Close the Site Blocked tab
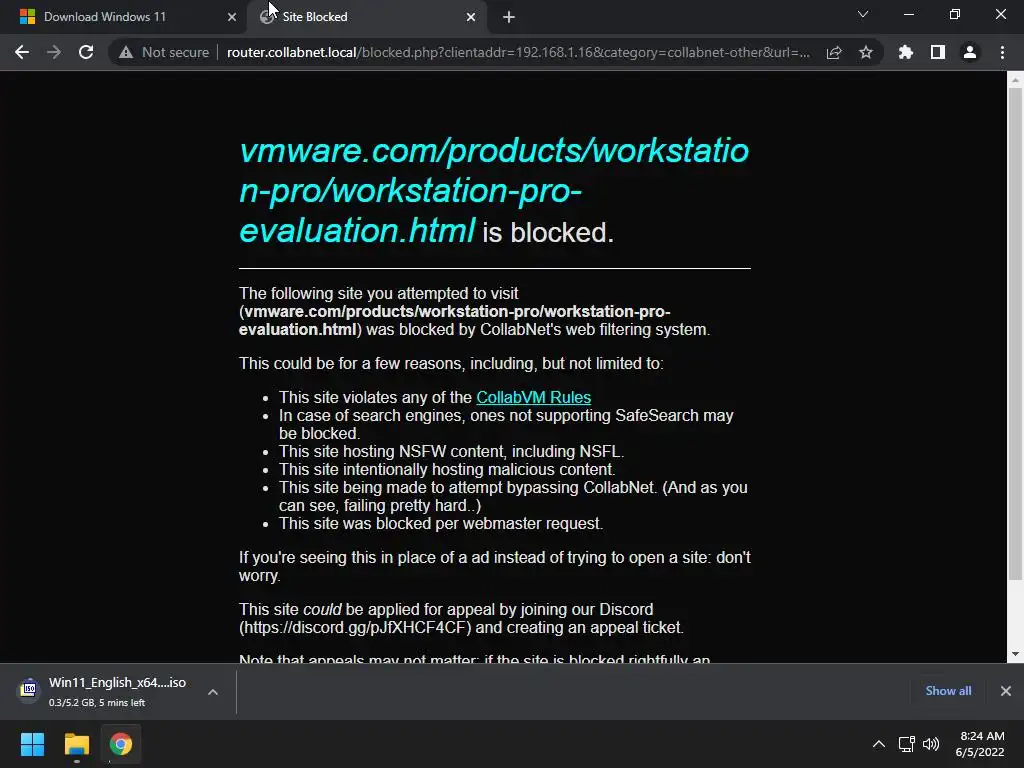1024x768 pixels. click(x=471, y=17)
